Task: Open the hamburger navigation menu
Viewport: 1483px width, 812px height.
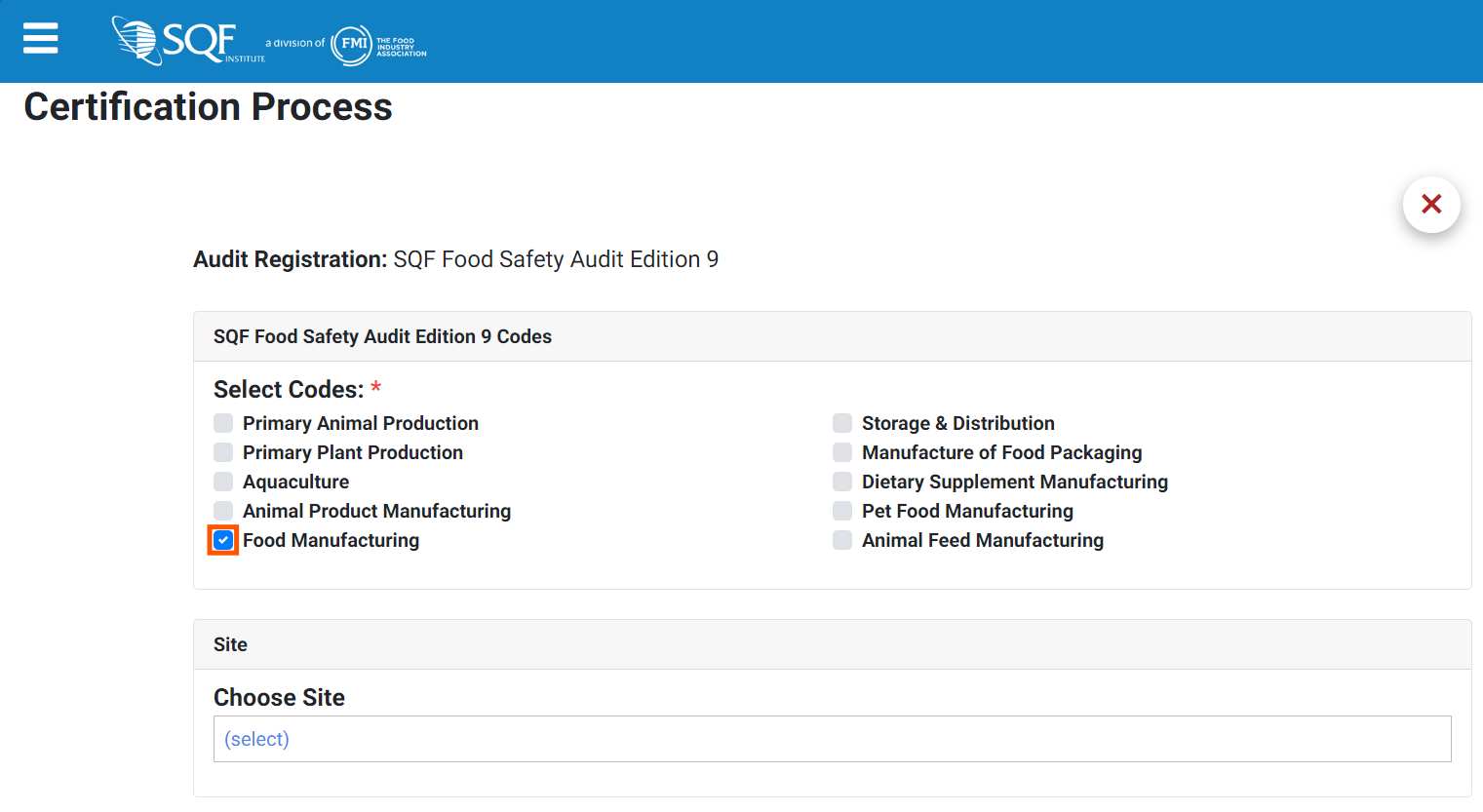Action: pyautogui.click(x=40, y=39)
